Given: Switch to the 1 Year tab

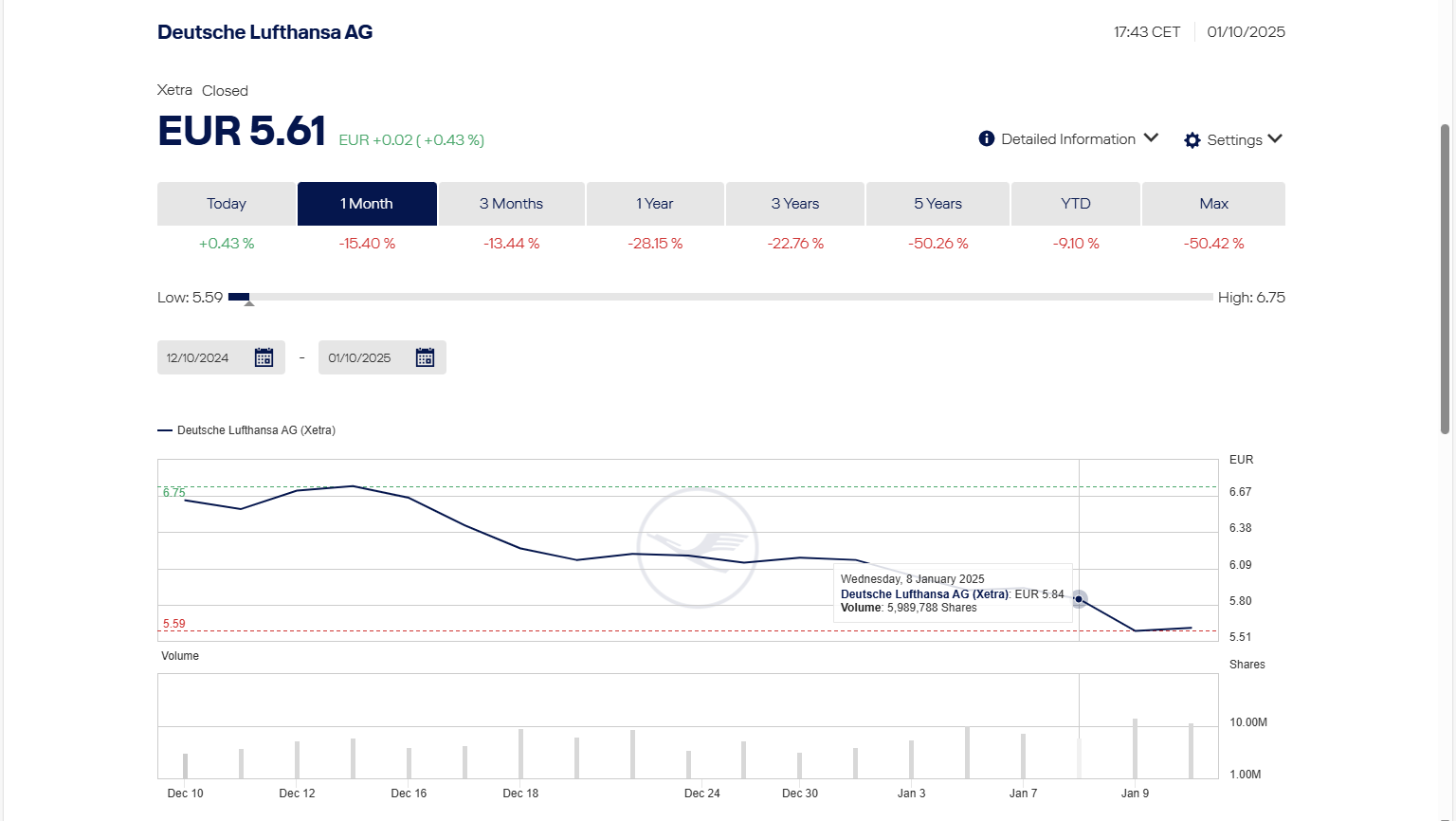Looking at the screenshot, I should pos(655,204).
